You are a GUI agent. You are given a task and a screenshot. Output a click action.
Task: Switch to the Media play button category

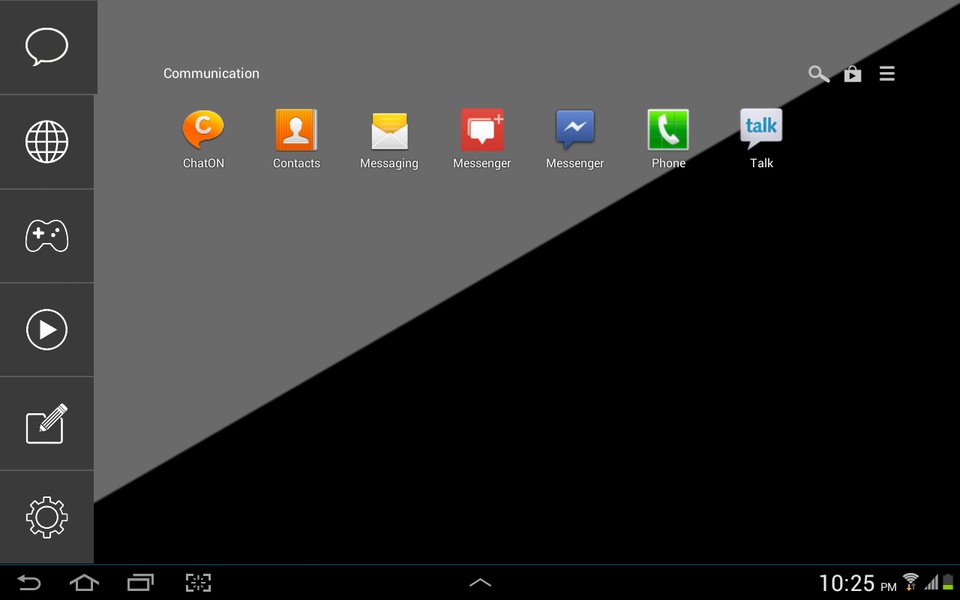coord(47,329)
